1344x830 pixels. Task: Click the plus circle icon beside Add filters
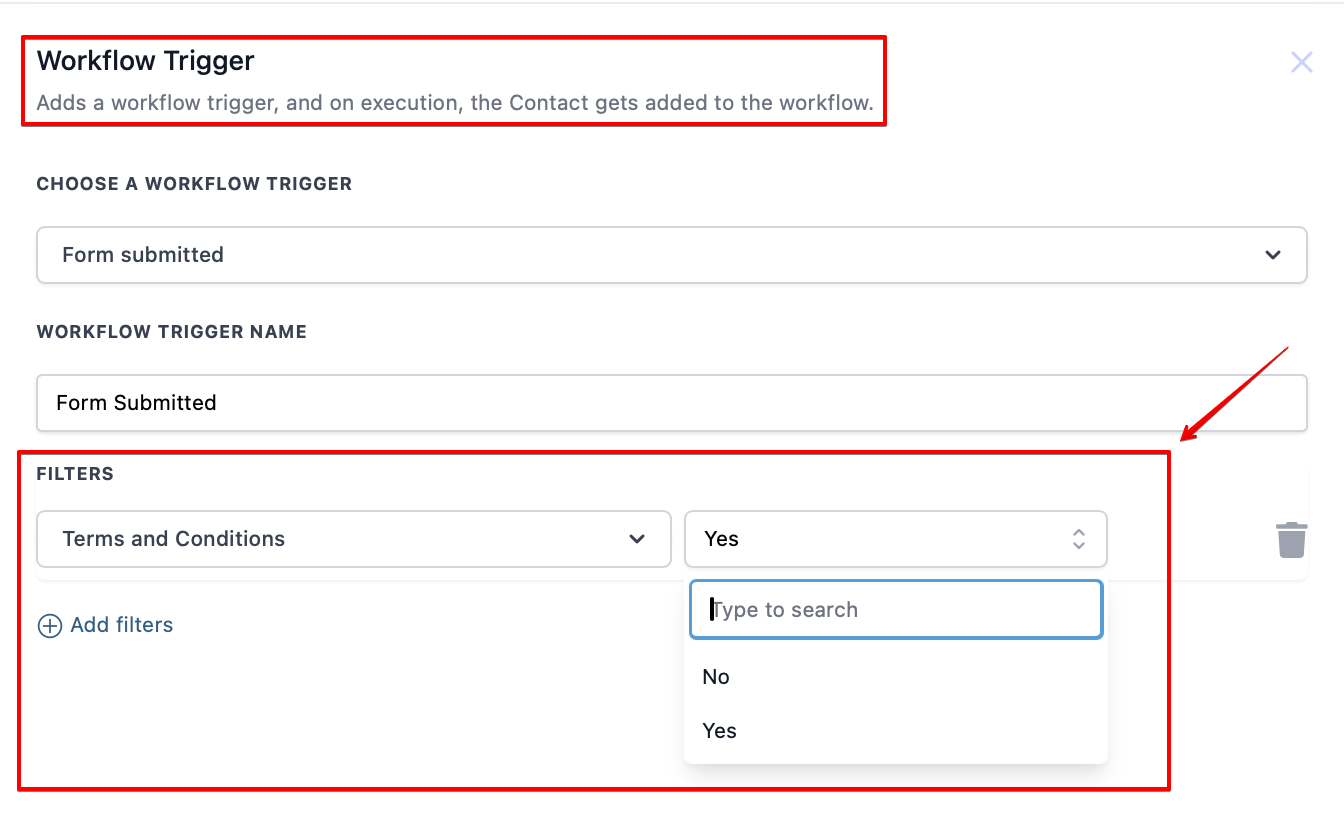49,626
